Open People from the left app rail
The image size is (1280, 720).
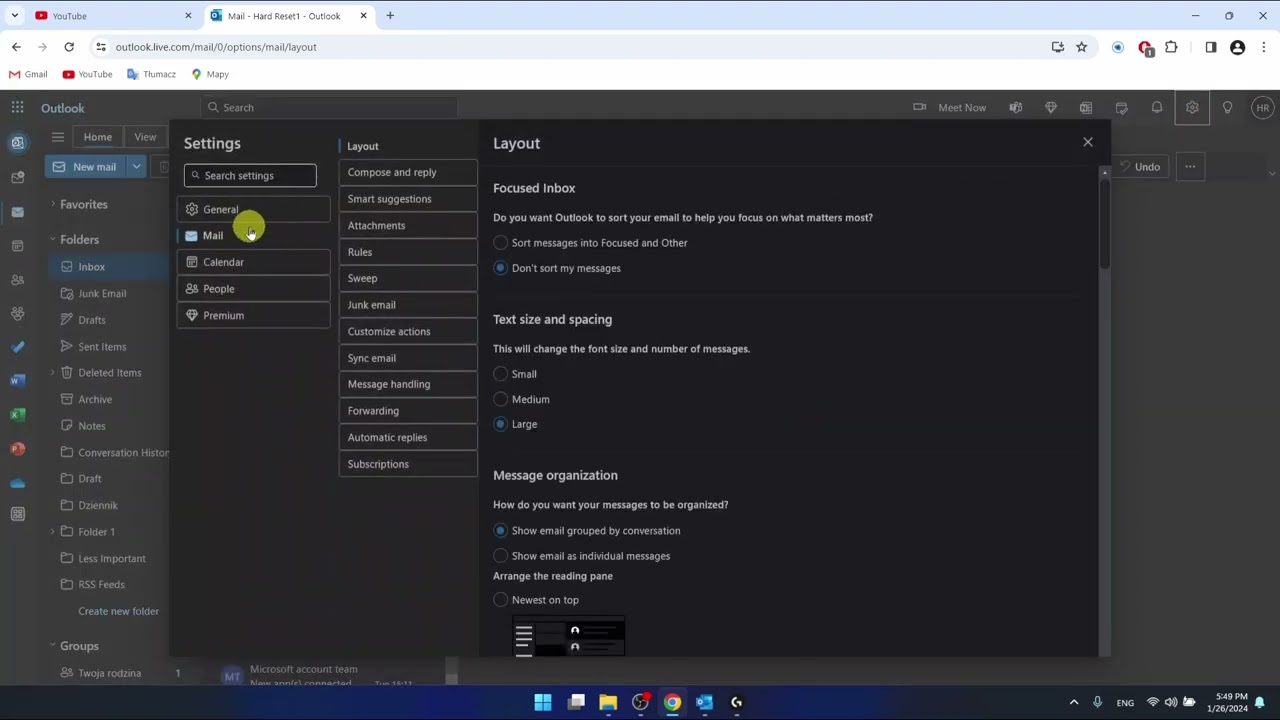click(17, 280)
